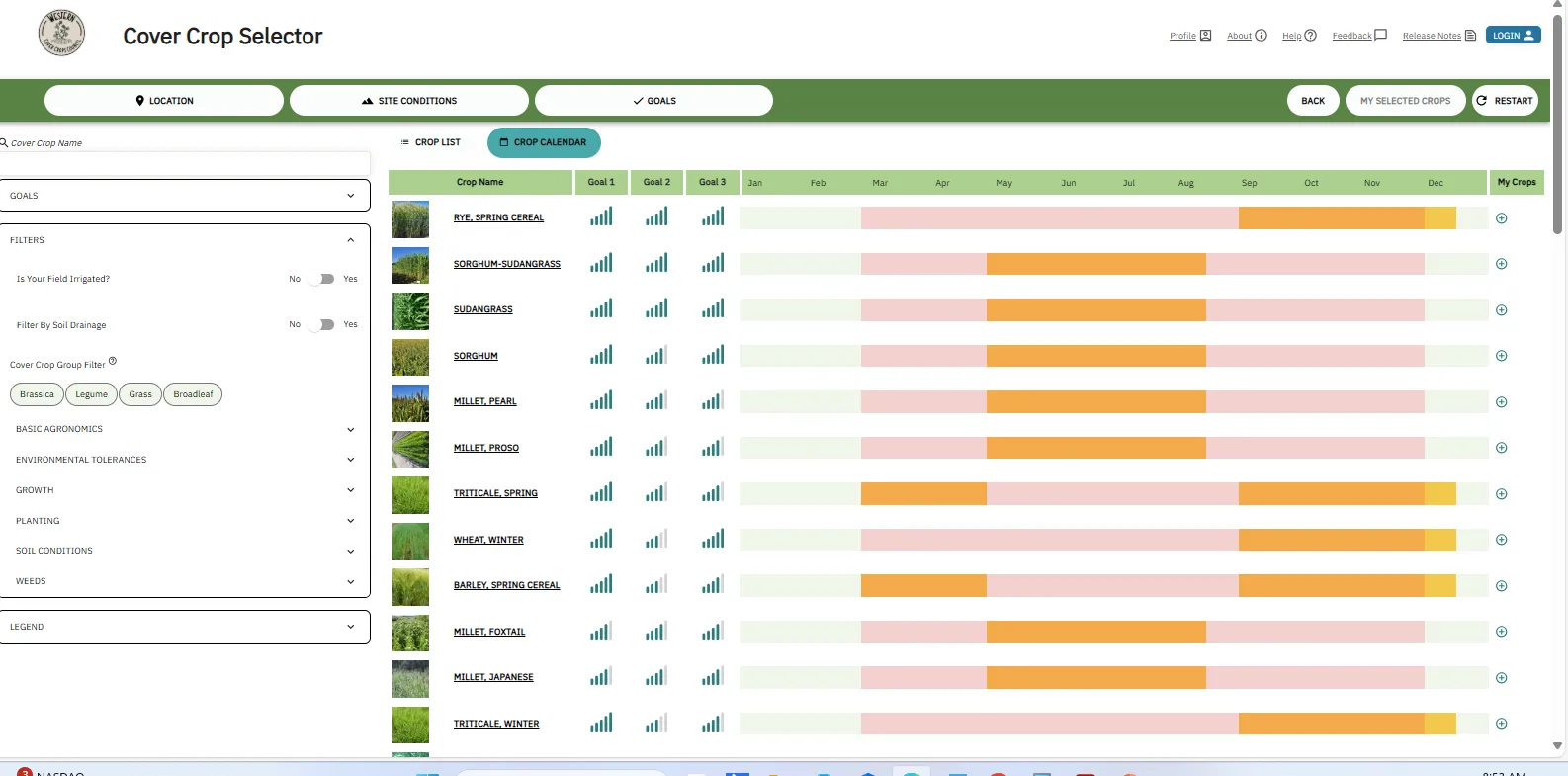Toggle the Is Your Field Irrigated switch
The width and height of the screenshot is (1568, 776).
[x=322, y=279]
